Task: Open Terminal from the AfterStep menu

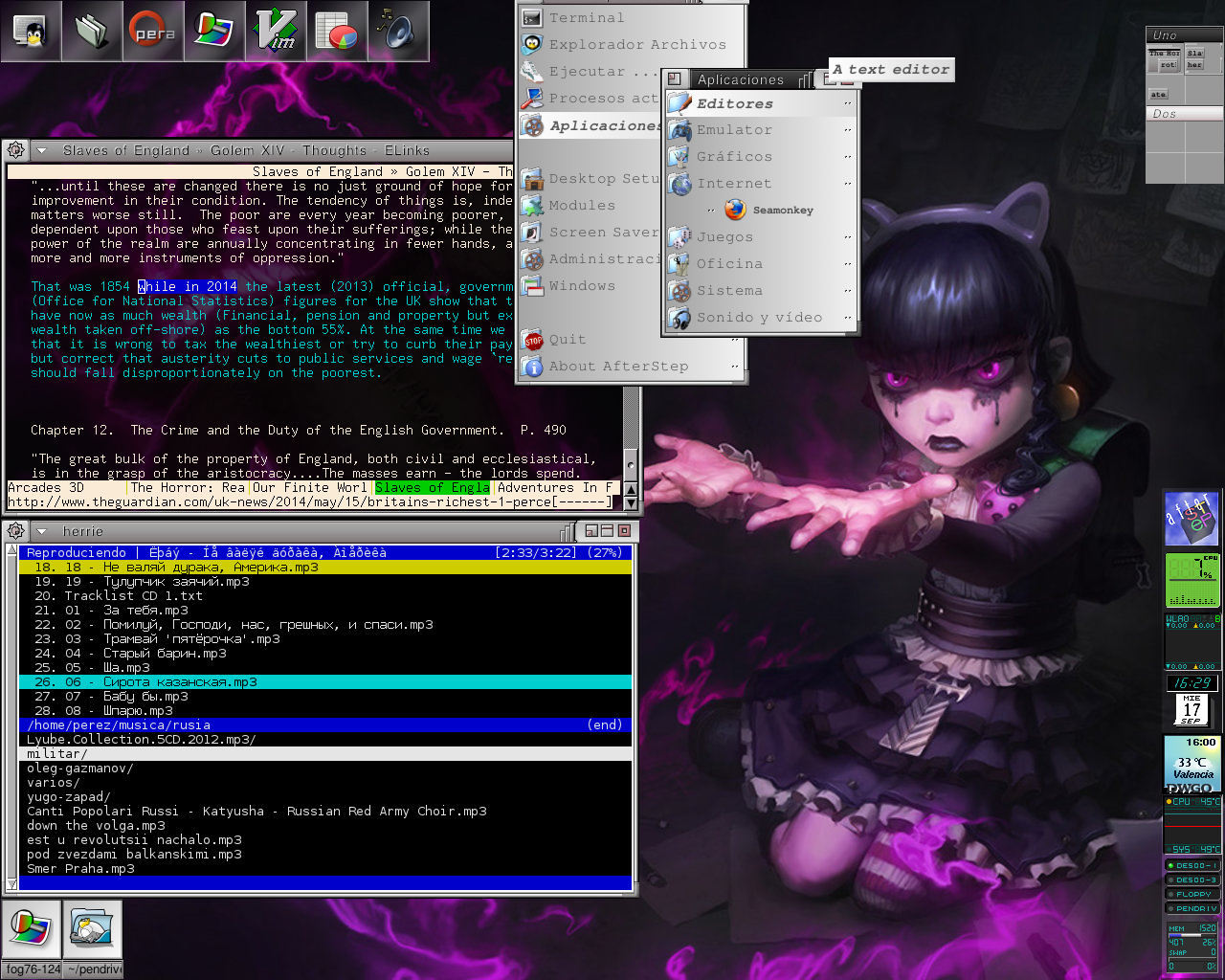Action: (632, 17)
